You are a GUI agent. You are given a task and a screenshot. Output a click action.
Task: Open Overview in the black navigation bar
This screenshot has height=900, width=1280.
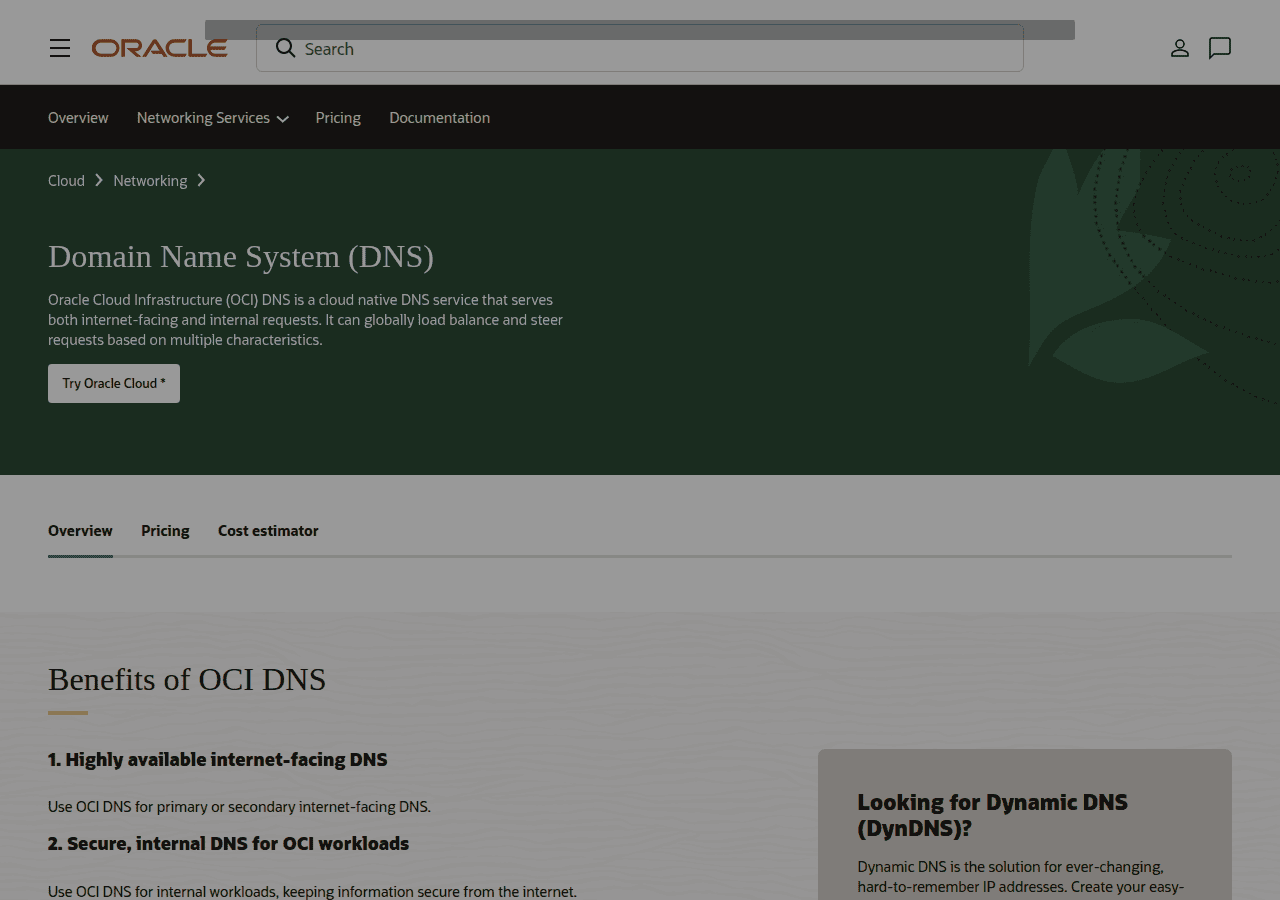(78, 118)
